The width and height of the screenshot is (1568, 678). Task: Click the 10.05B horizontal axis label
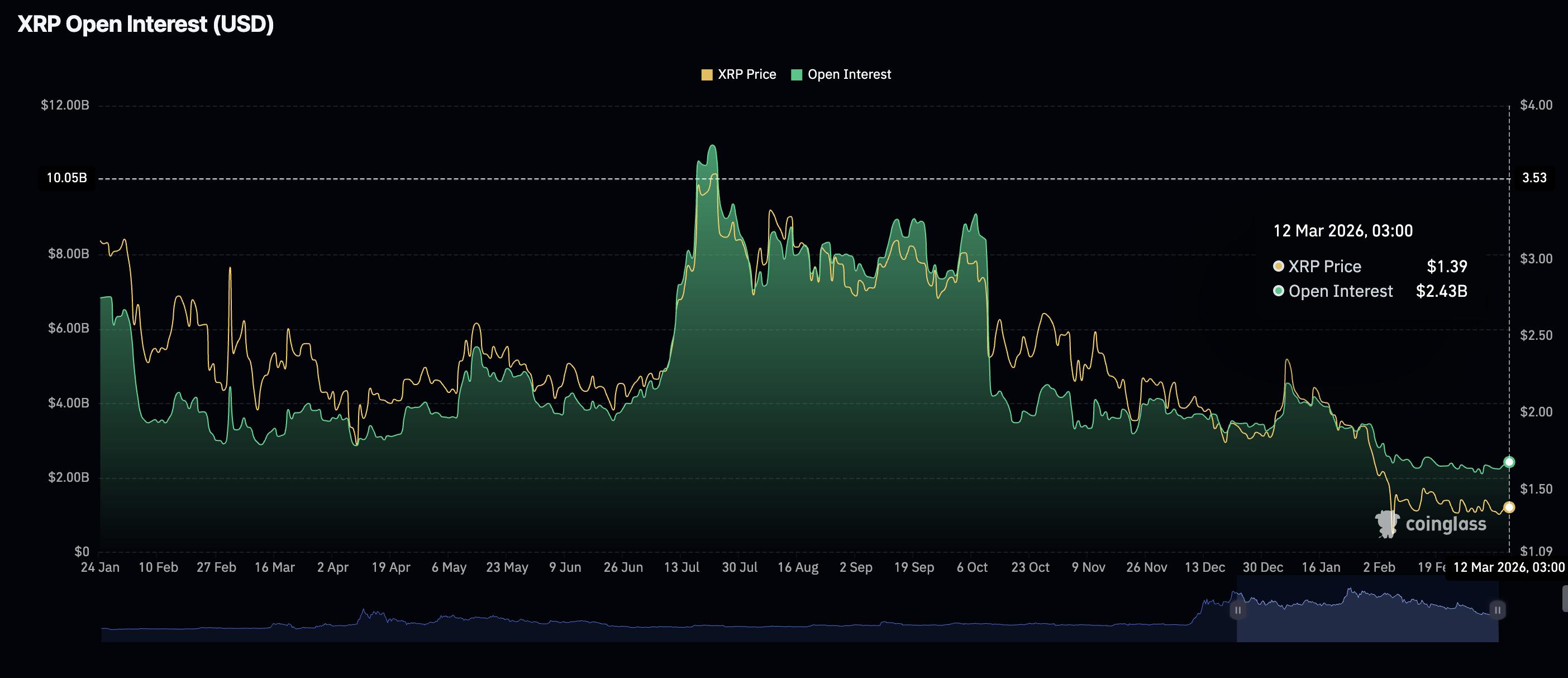tap(67, 178)
